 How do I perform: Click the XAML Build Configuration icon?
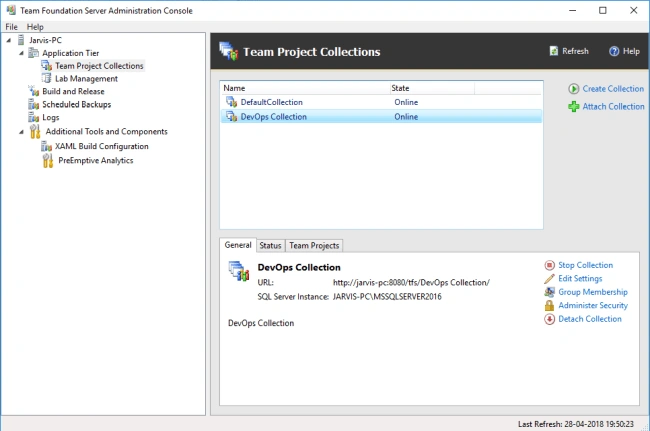(46, 146)
